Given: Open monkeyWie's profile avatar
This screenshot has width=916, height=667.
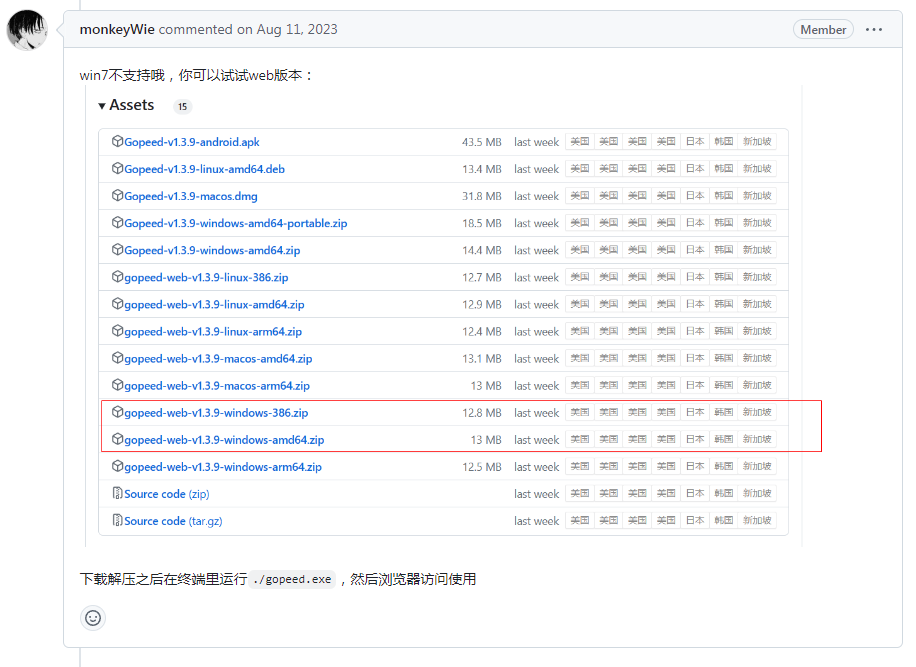Looking at the screenshot, I should point(27,30).
